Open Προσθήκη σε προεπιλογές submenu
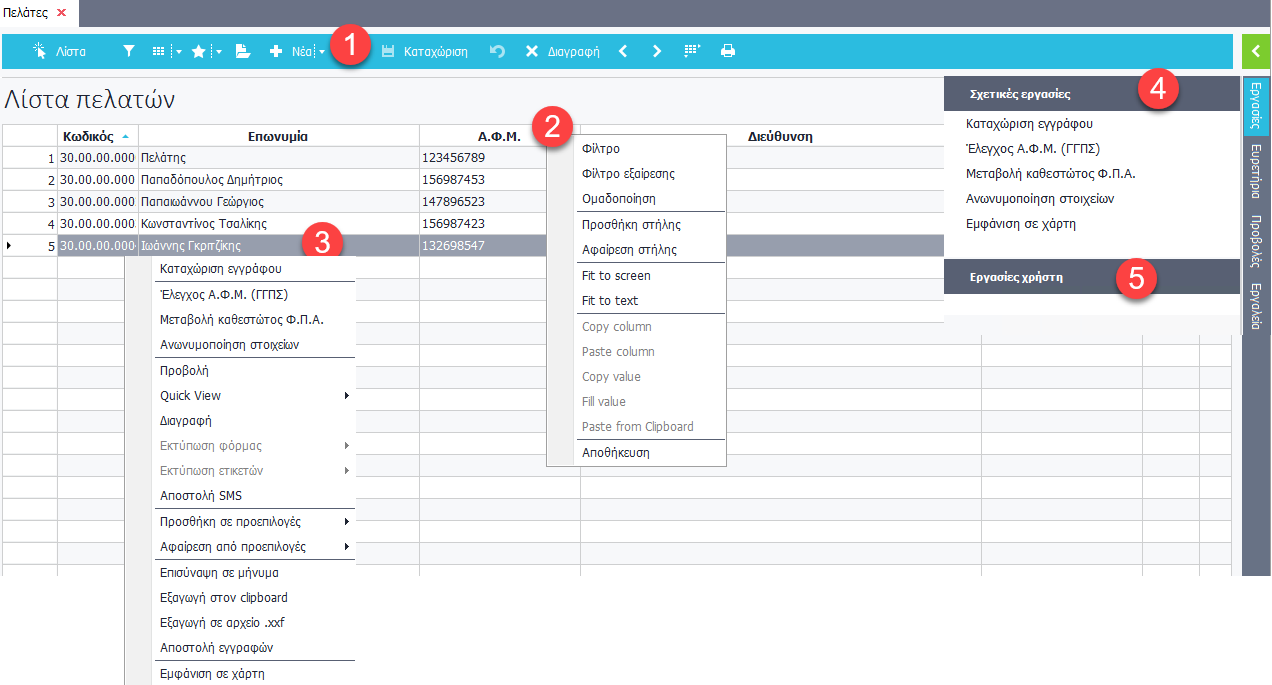 coord(347,522)
